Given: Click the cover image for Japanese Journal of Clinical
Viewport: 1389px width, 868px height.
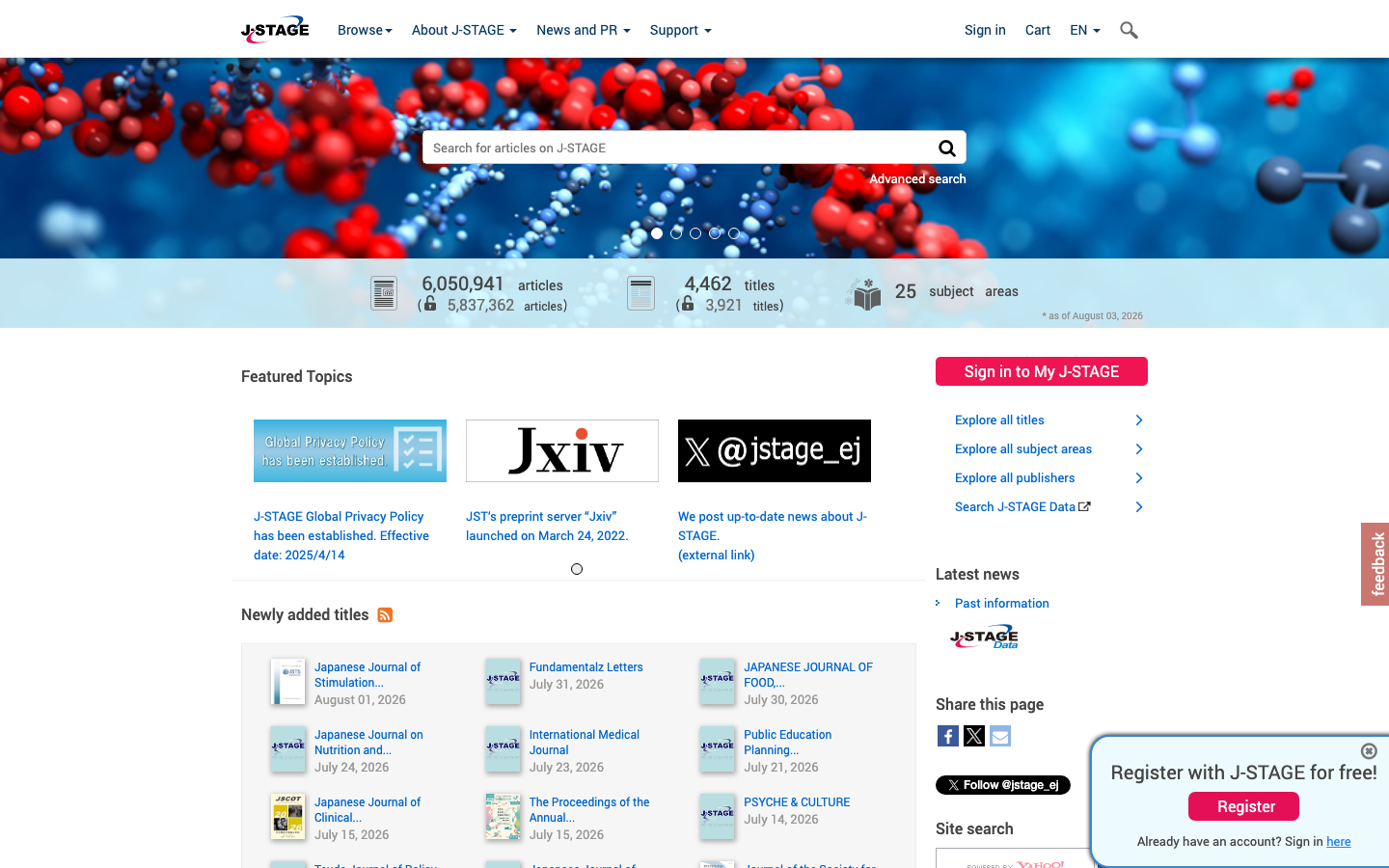Looking at the screenshot, I should click(x=288, y=817).
